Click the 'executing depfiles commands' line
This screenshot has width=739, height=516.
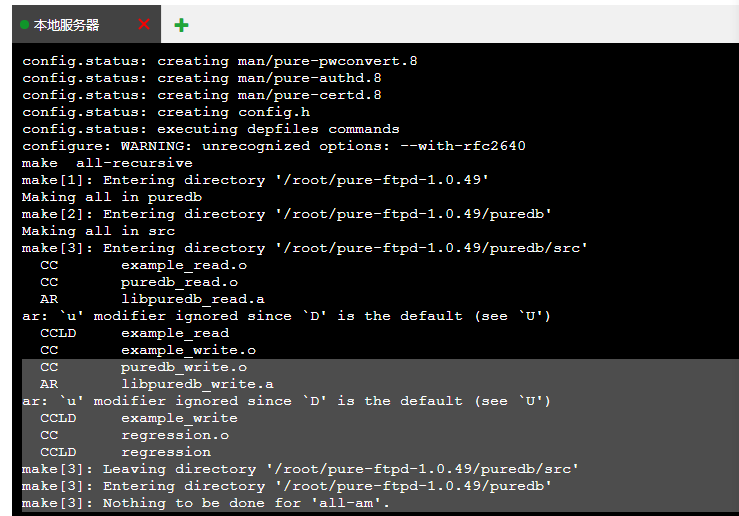tap(211, 129)
